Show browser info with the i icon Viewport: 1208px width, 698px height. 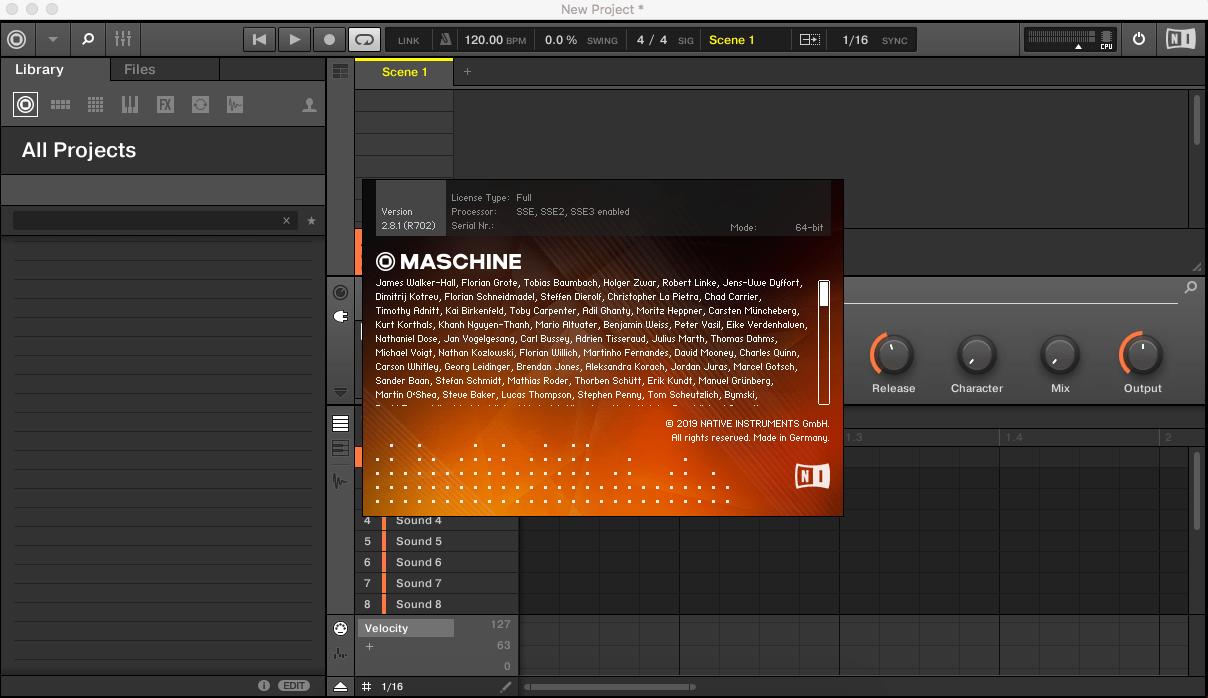tap(264, 686)
